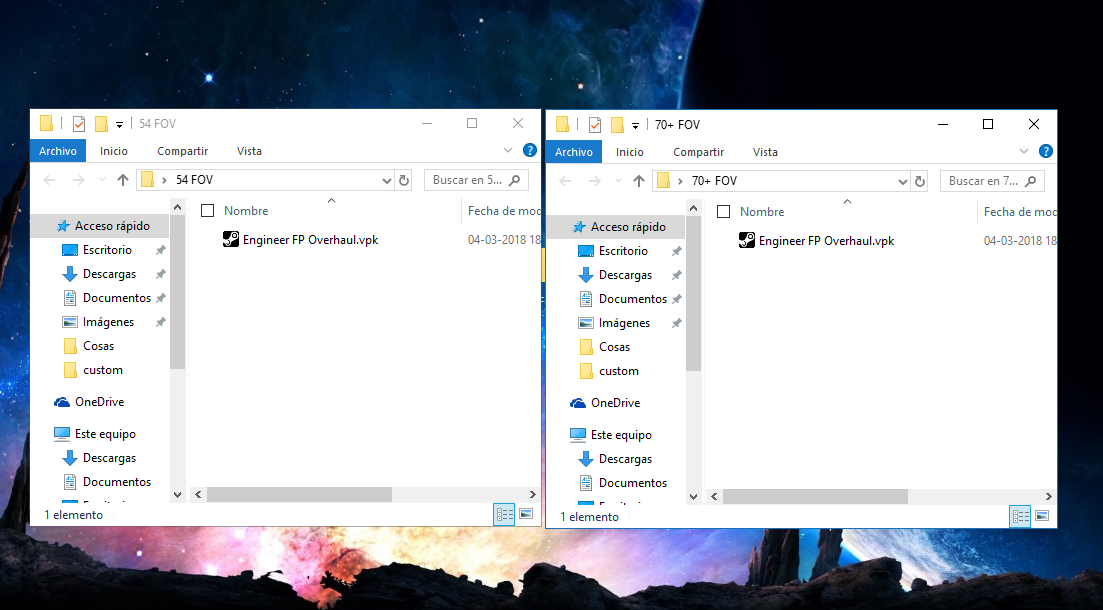
Task: Expand the ribbon in 70+ FOV window
Action: [x=1024, y=151]
